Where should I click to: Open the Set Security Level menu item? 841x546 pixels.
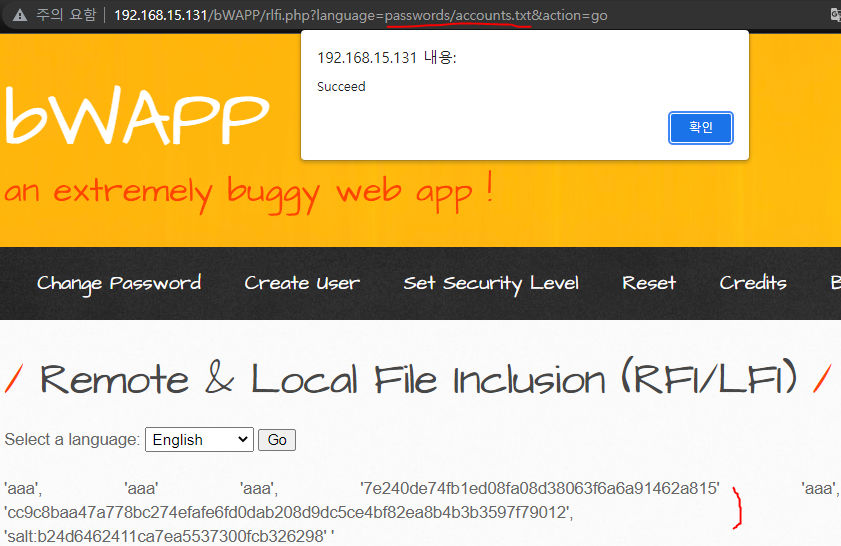coord(491,283)
